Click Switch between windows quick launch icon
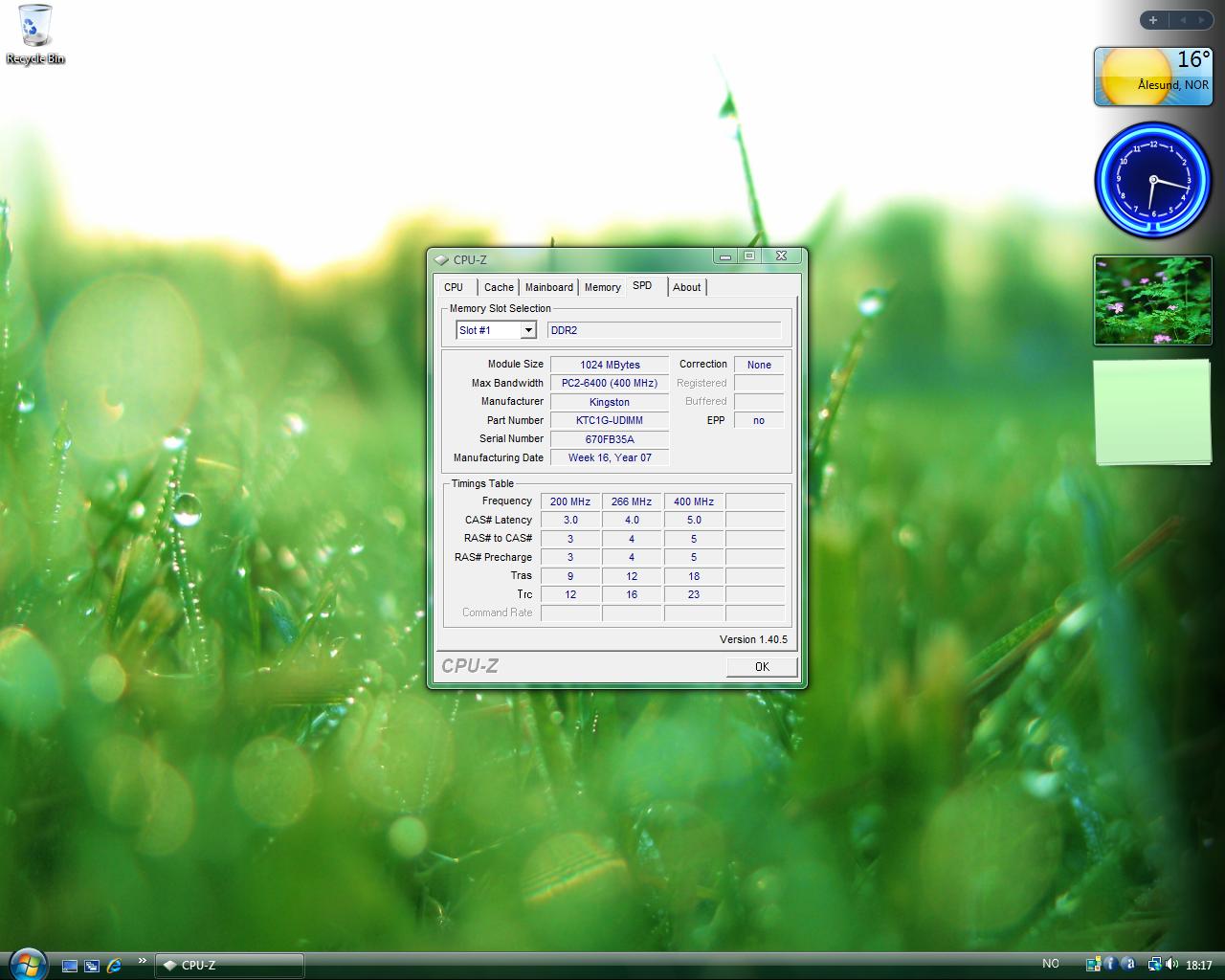Viewport: 1225px width, 980px height. [x=92, y=966]
